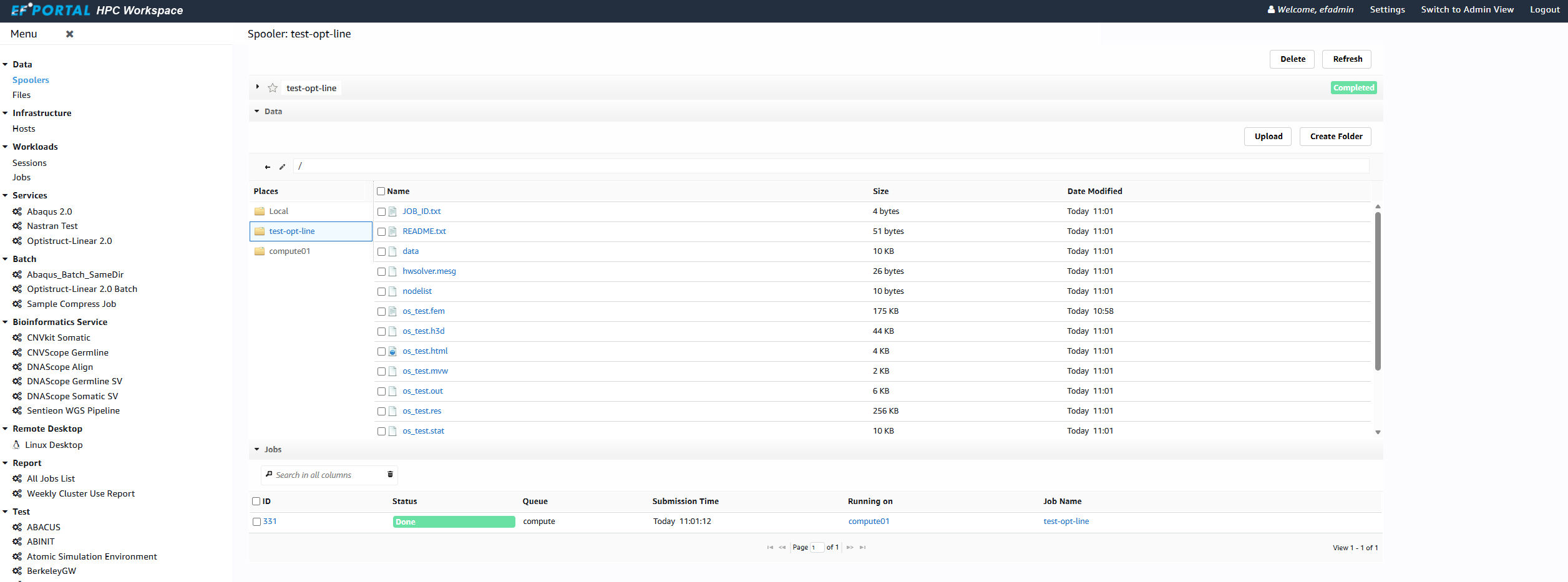
Task: Click the Linux Desktop penguin icon
Action: [x=17, y=445]
